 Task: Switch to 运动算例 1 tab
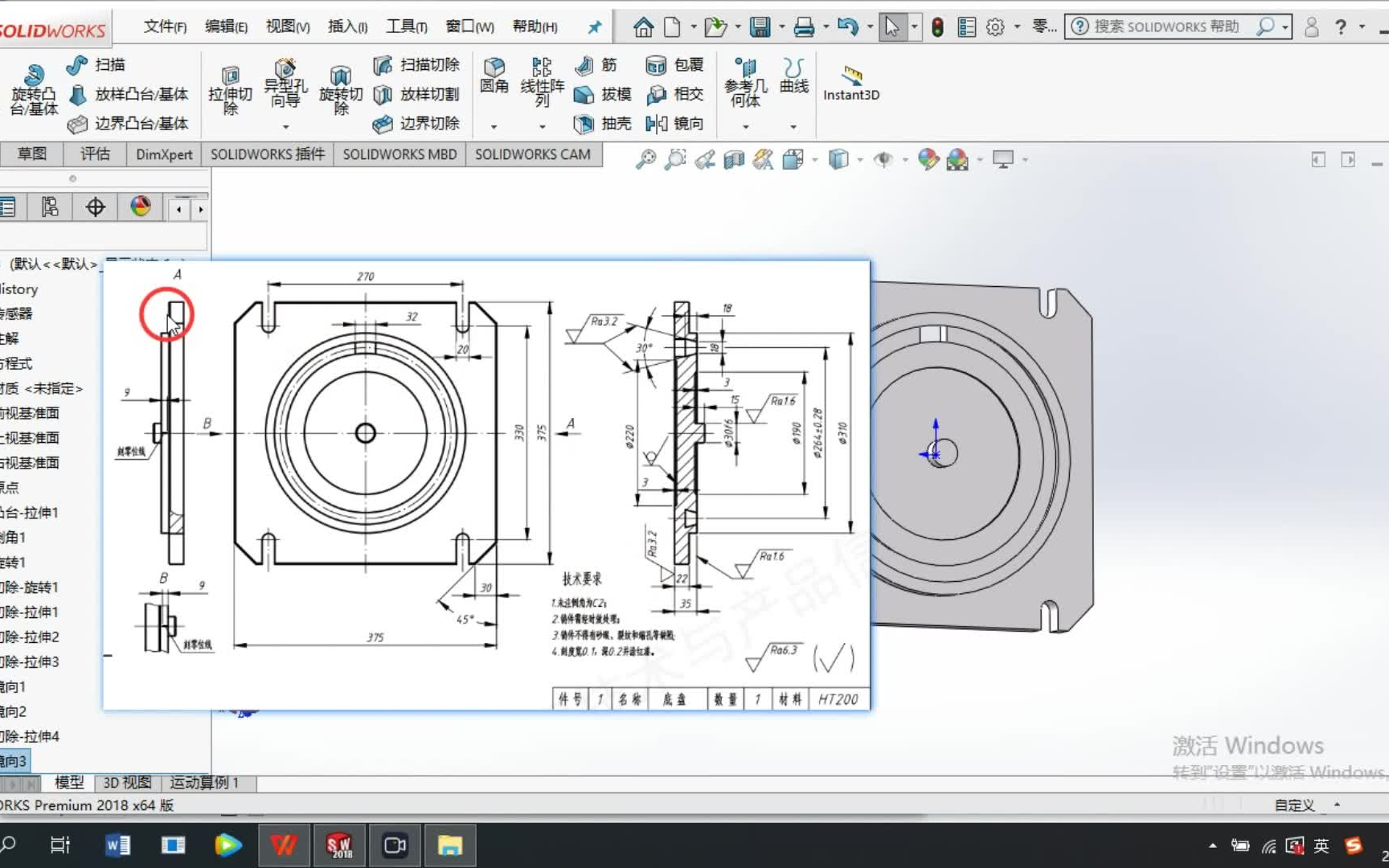tap(204, 783)
